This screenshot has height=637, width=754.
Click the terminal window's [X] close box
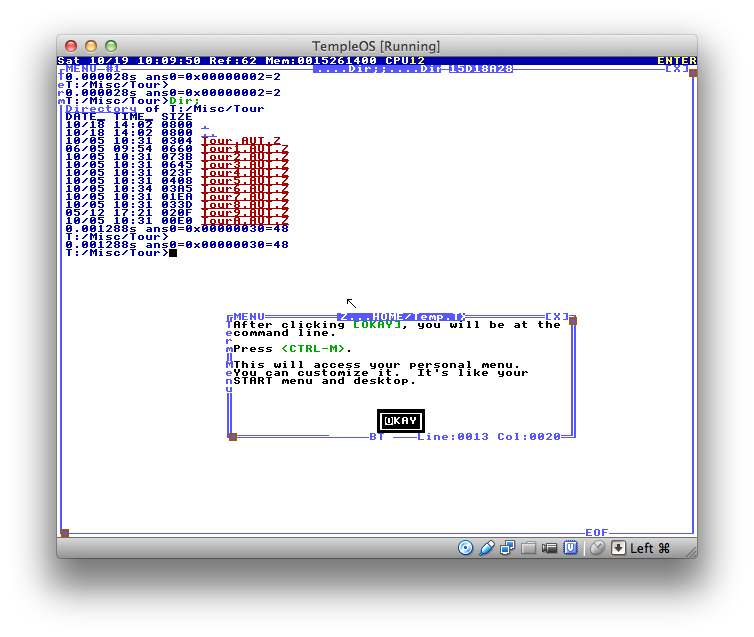pyautogui.click(x=676, y=69)
